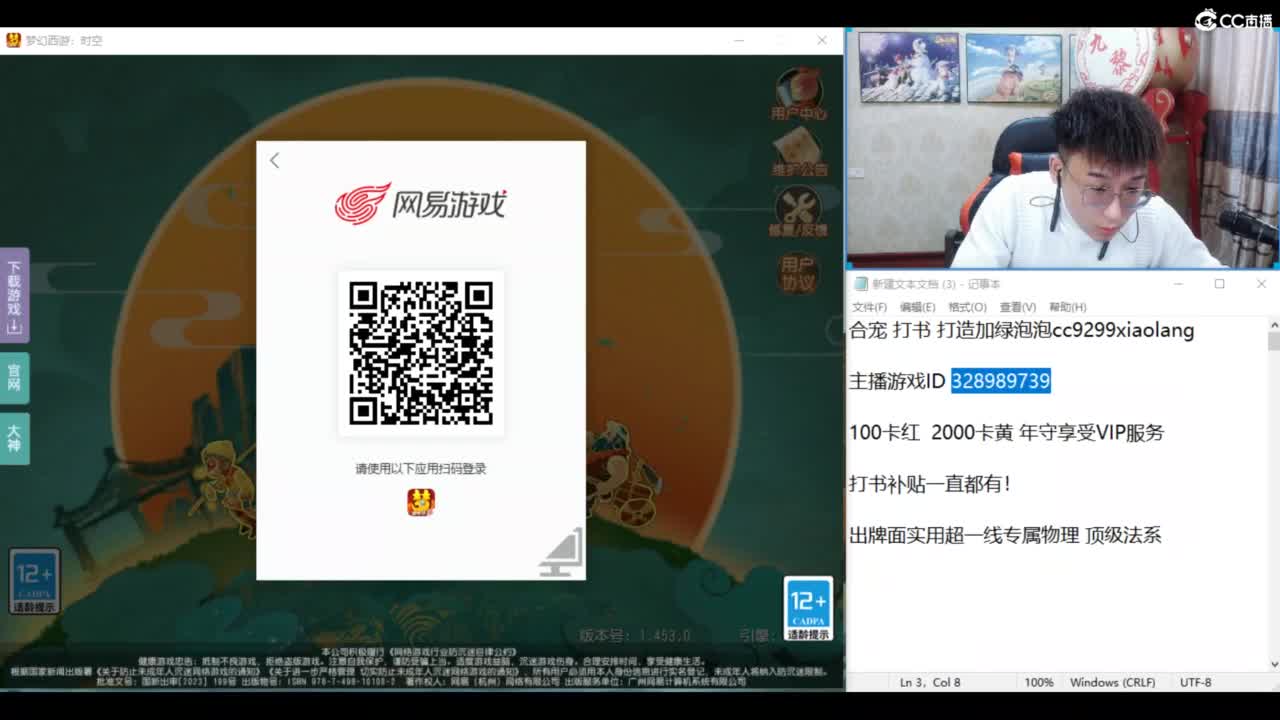Click 100% zoom in Notepad status bar
Viewport: 1280px width, 720px height.
tap(1038, 682)
